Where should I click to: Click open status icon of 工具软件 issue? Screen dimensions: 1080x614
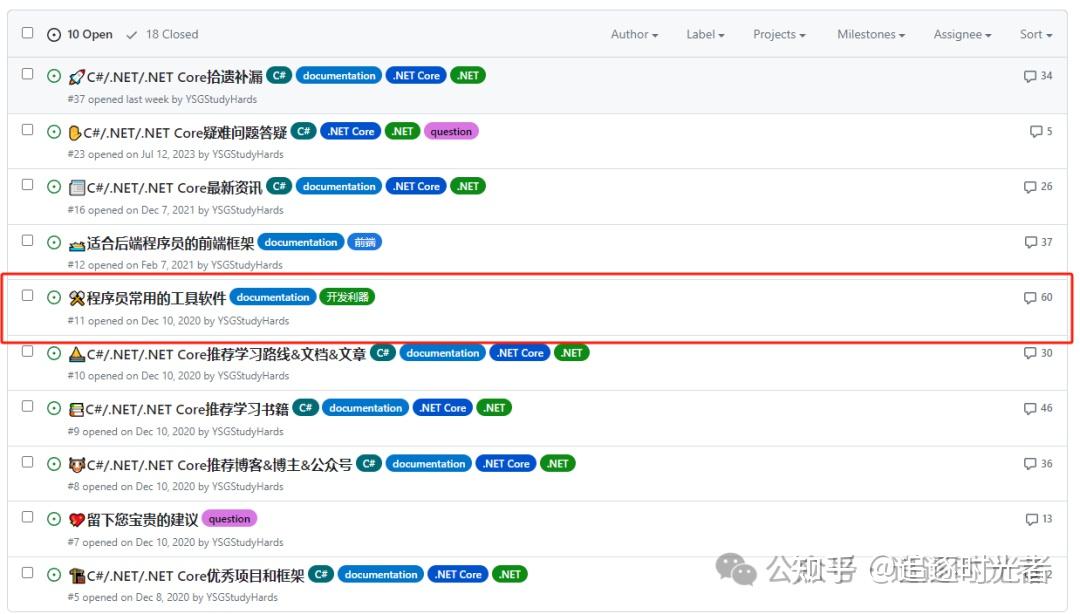pyautogui.click(x=54, y=298)
